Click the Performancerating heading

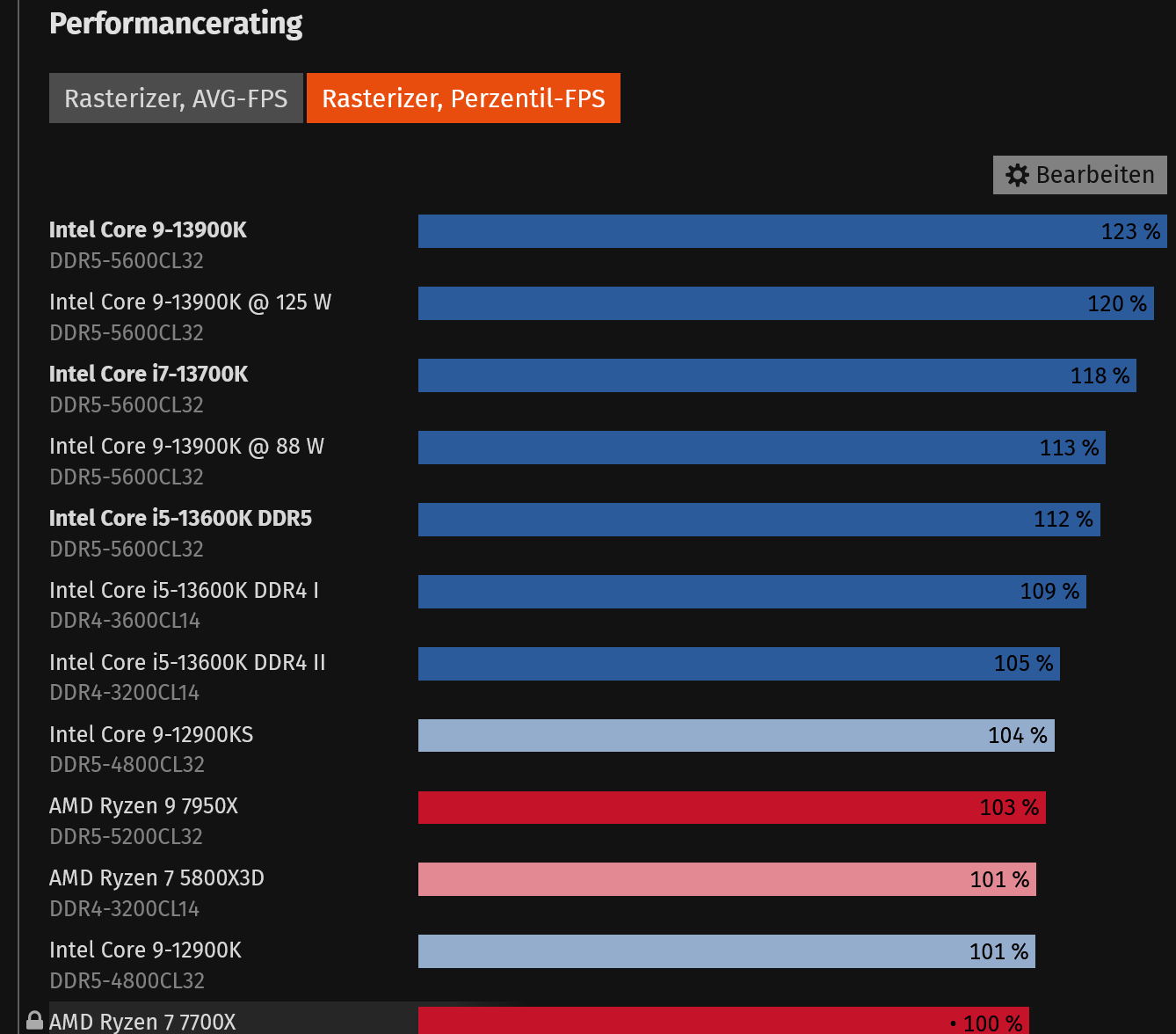click(176, 24)
